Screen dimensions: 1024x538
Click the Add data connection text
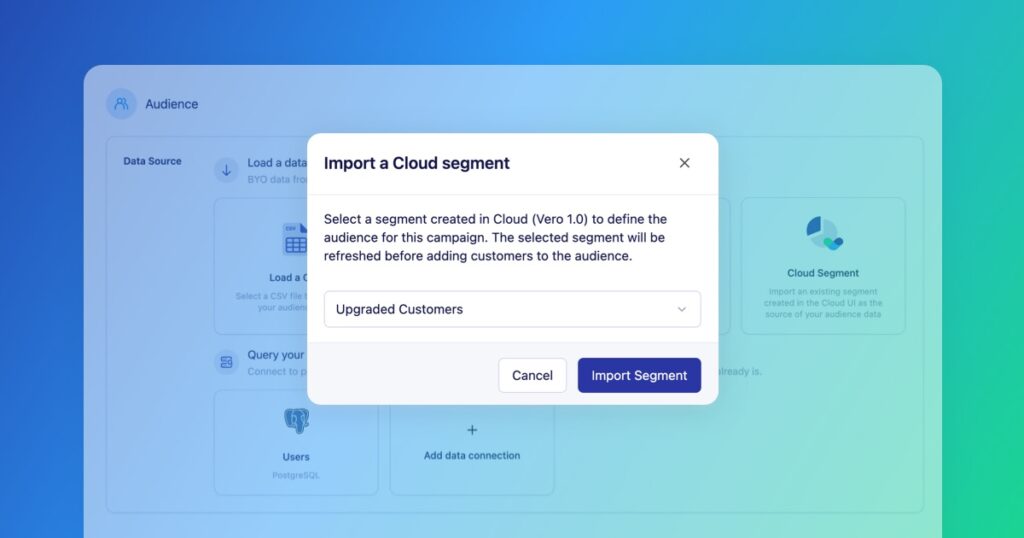pos(472,455)
